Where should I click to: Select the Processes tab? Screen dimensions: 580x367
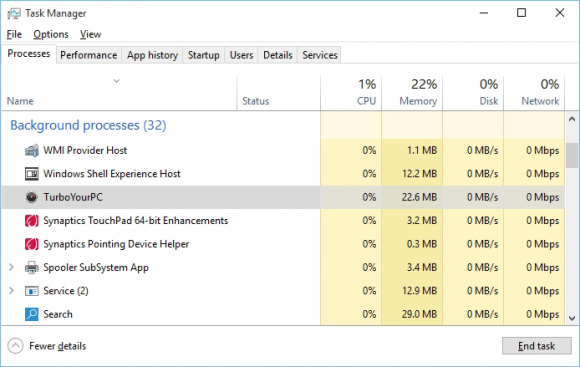pos(29,54)
